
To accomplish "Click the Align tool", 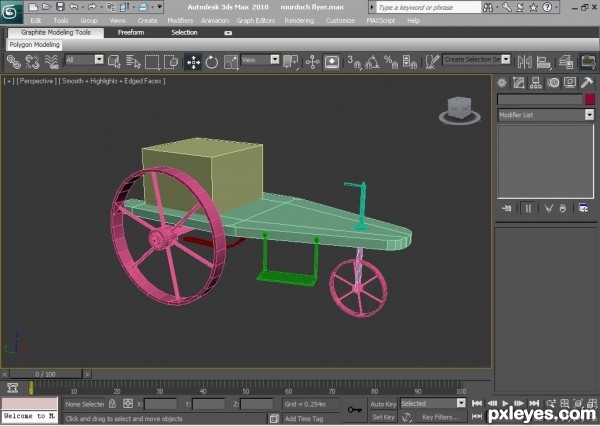I will pos(543,62).
